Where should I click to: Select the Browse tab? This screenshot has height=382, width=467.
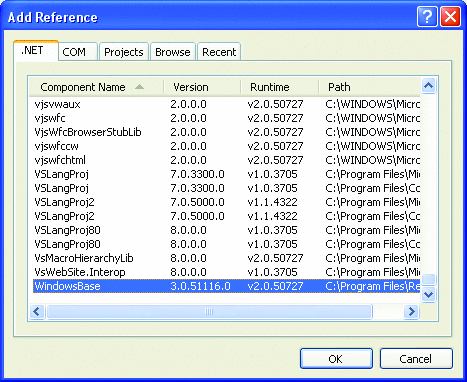click(173, 52)
